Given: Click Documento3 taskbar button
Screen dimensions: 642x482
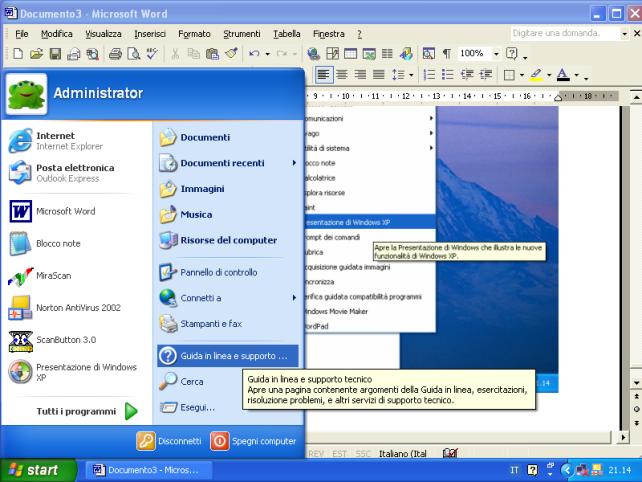Looking at the screenshot, I should [148, 470].
